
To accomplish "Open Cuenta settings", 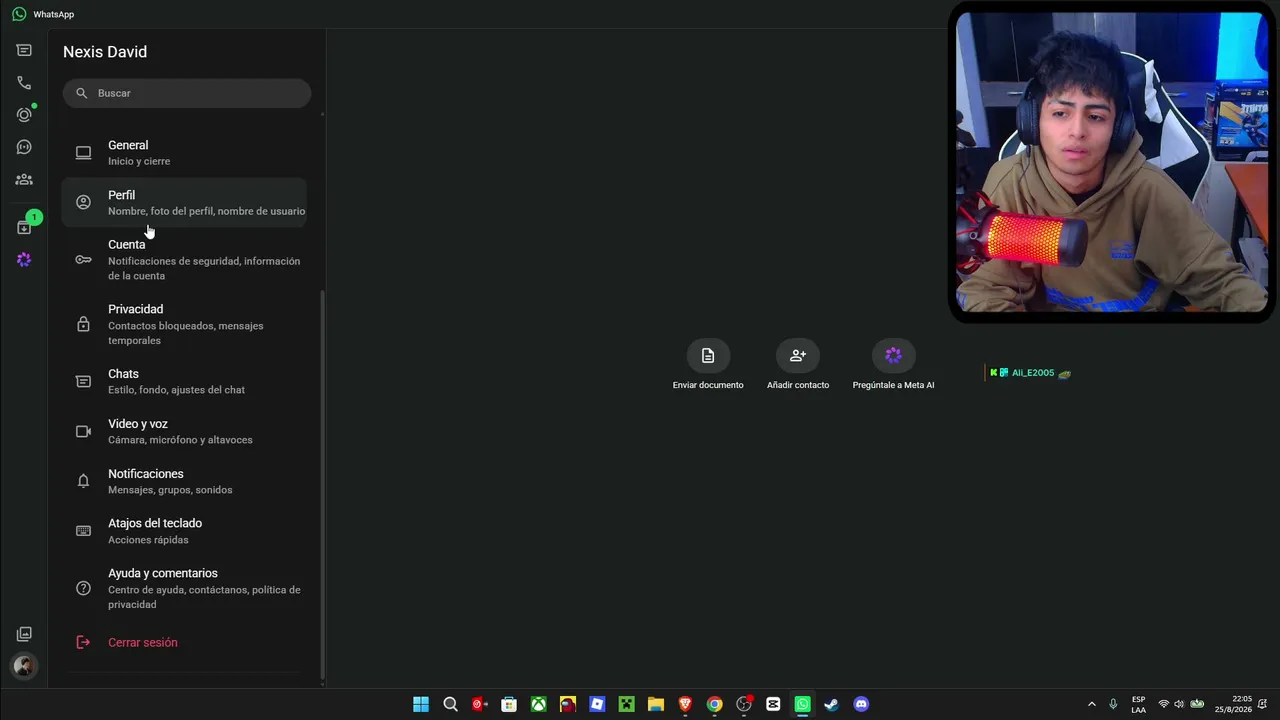I will point(184,260).
